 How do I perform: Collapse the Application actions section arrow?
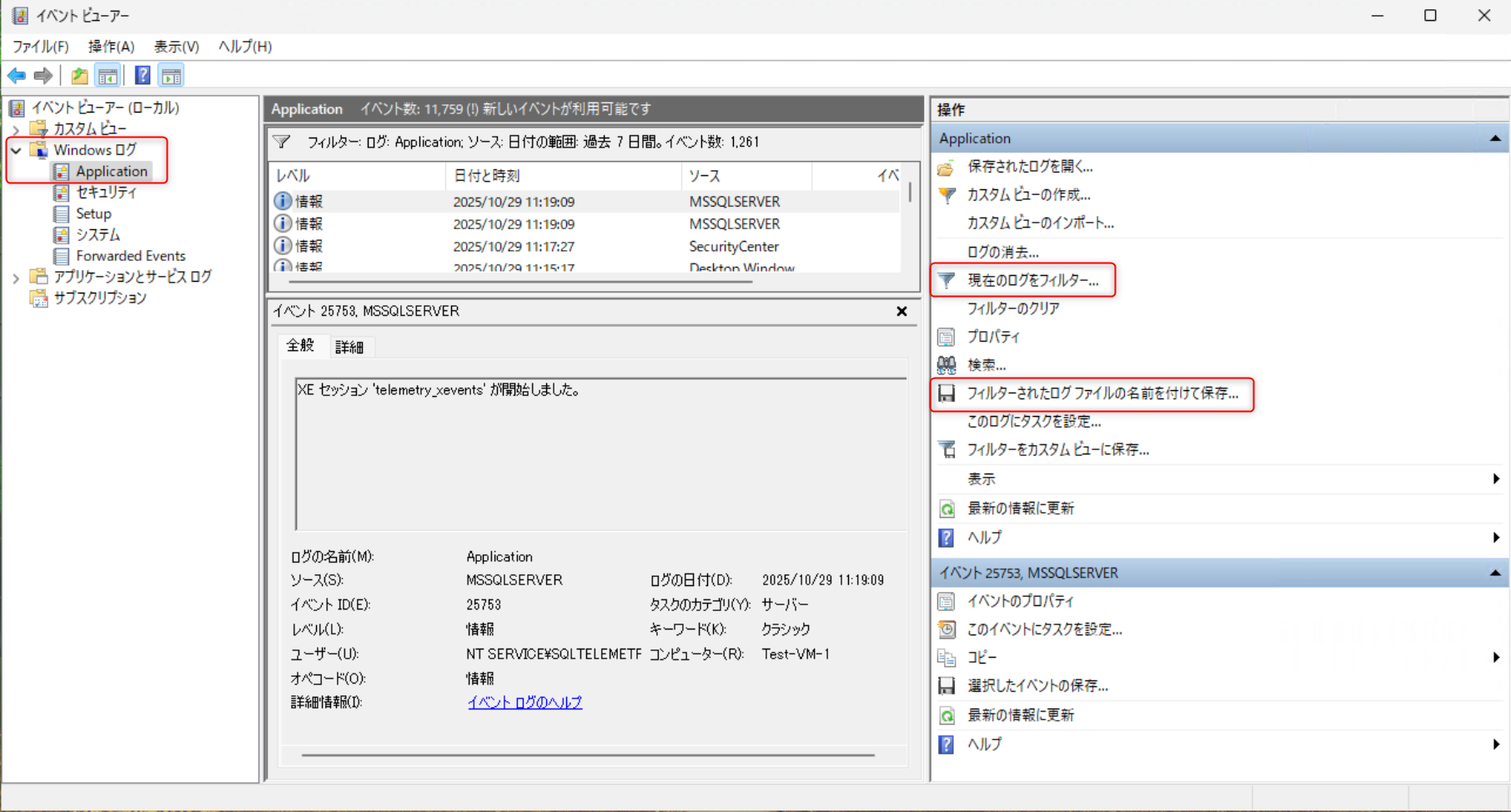1494,138
